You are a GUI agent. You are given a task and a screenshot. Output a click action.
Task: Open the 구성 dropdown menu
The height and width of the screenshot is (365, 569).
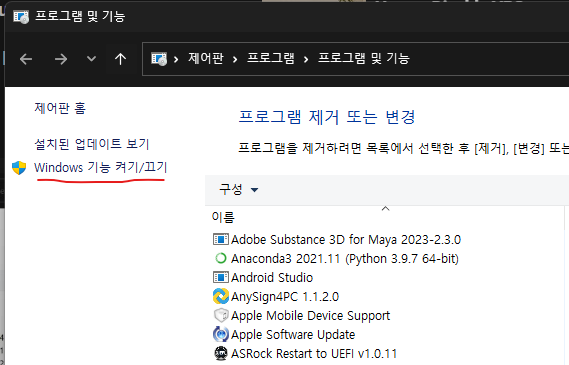tap(238, 189)
